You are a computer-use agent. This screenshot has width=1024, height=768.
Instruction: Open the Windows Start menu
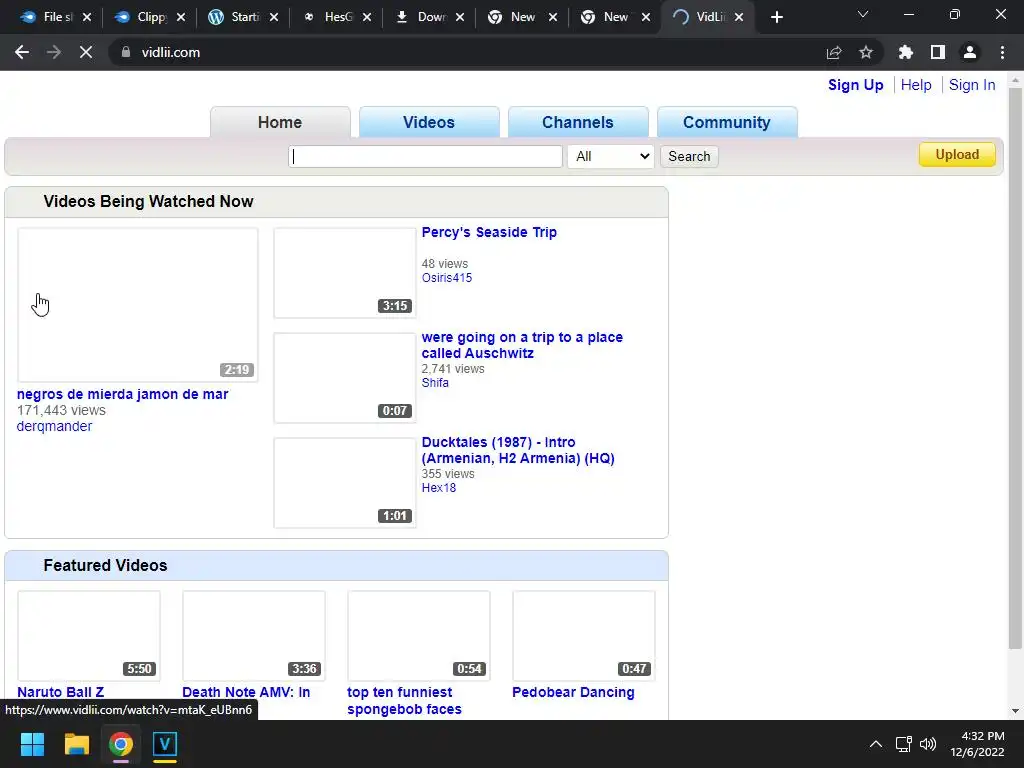[x=32, y=744]
